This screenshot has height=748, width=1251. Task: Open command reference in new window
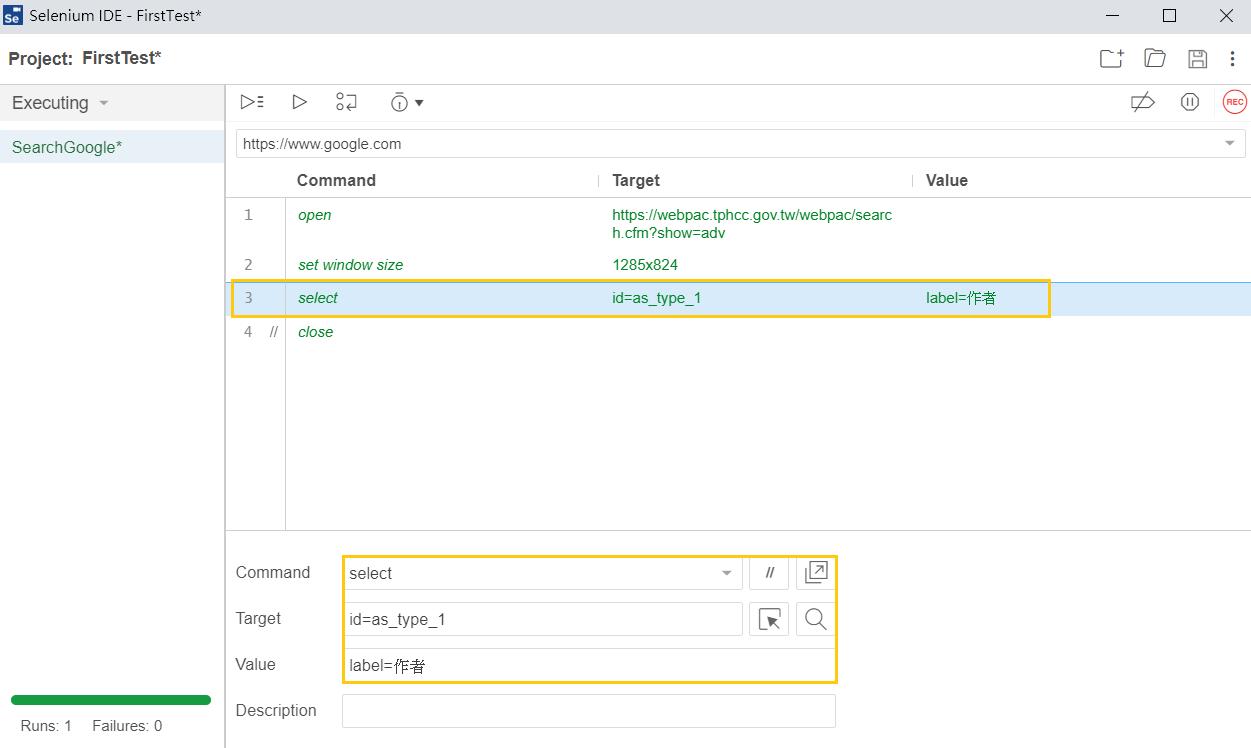(x=816, y=573)
